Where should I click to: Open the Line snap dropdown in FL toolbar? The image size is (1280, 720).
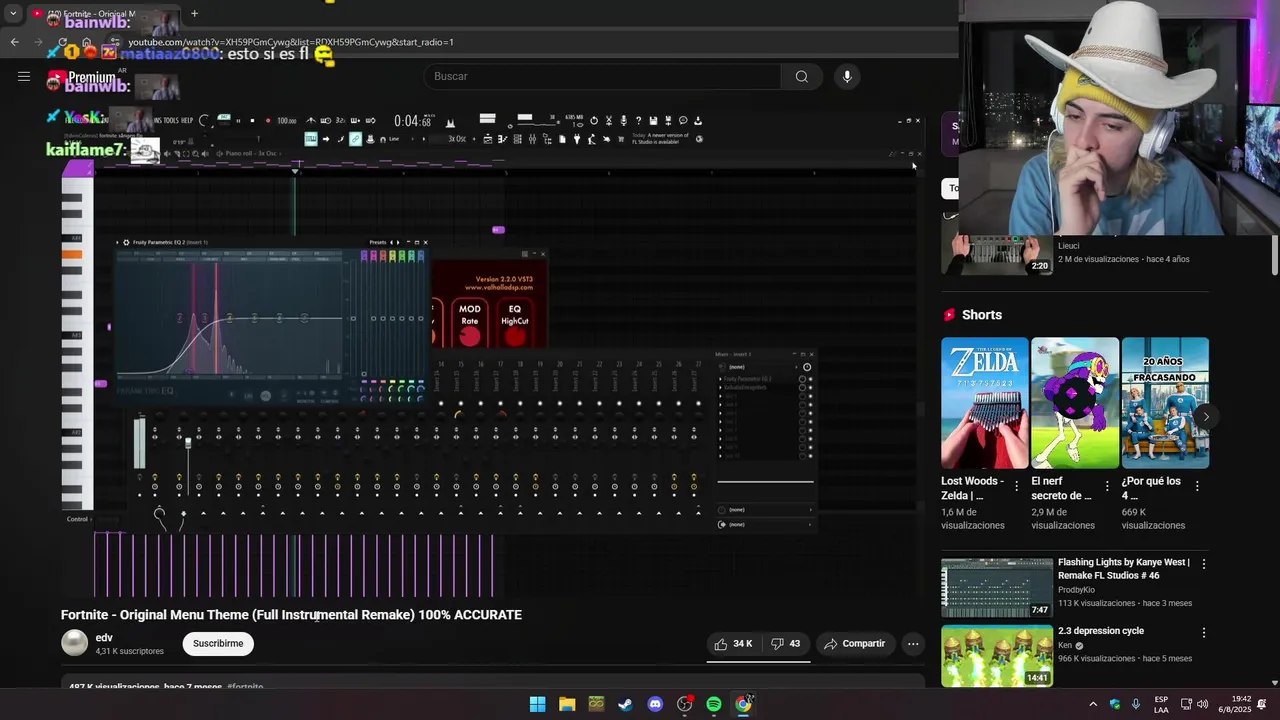tap(398, 139)
